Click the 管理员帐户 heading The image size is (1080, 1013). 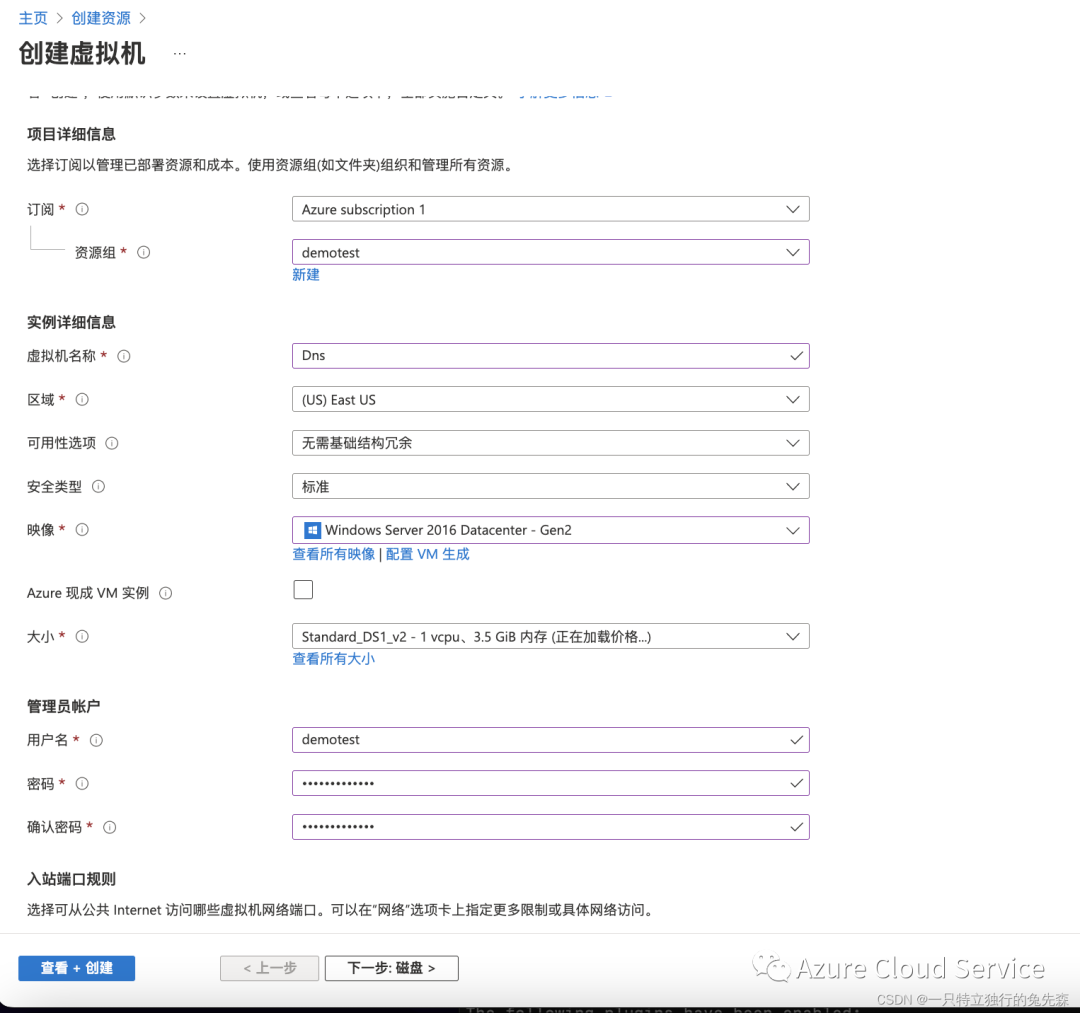pyautogui.click(x=63, y=706)
